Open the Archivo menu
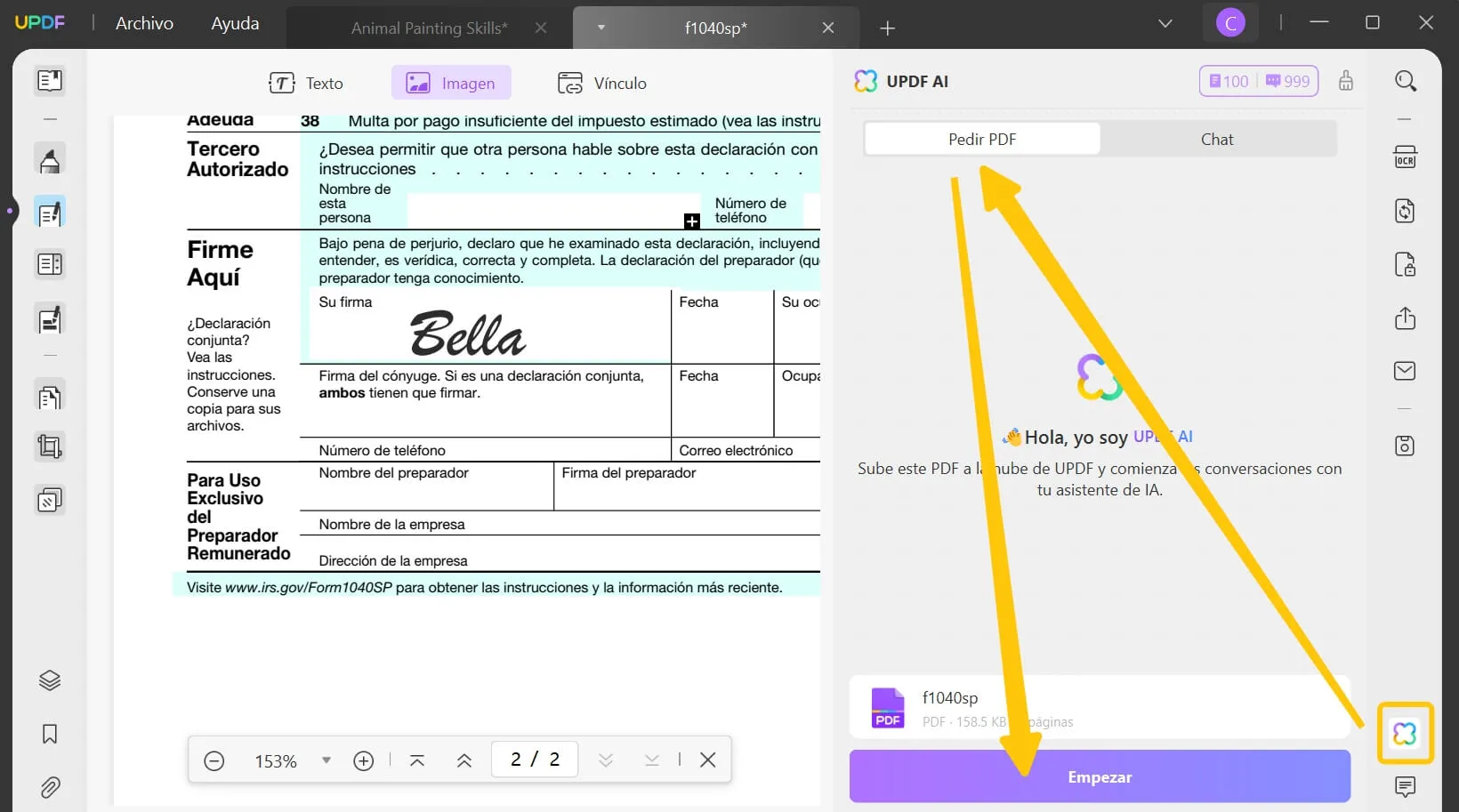 tap(144, 23)
